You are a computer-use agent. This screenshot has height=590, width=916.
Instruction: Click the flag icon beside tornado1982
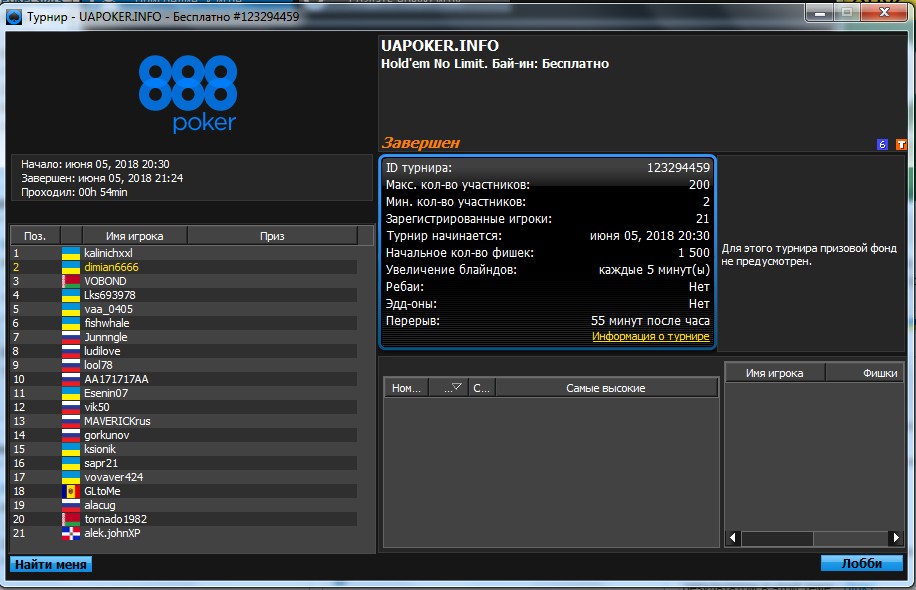tap(71, 519)
